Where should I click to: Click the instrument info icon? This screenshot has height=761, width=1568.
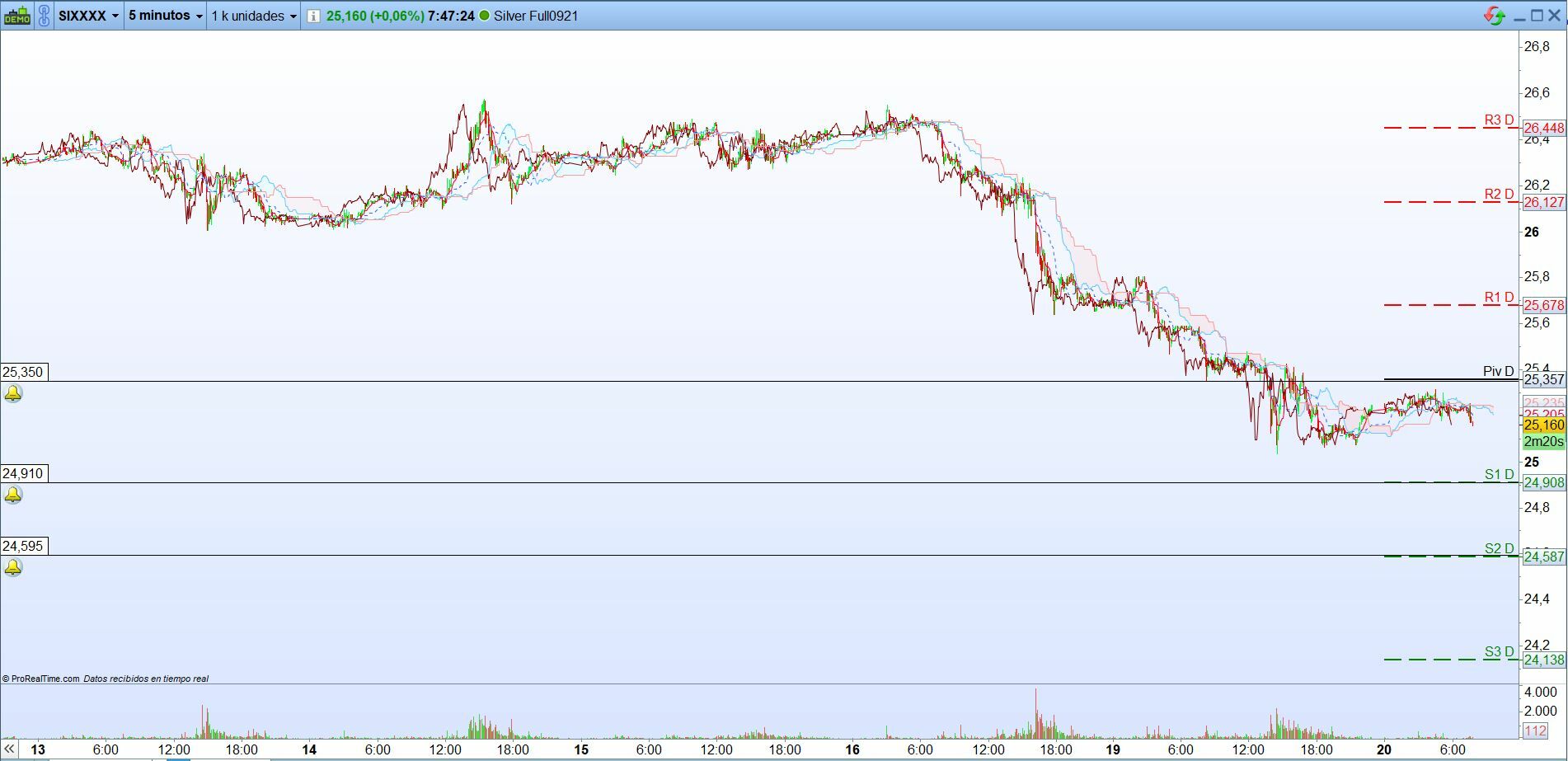[x=313, y=16]
